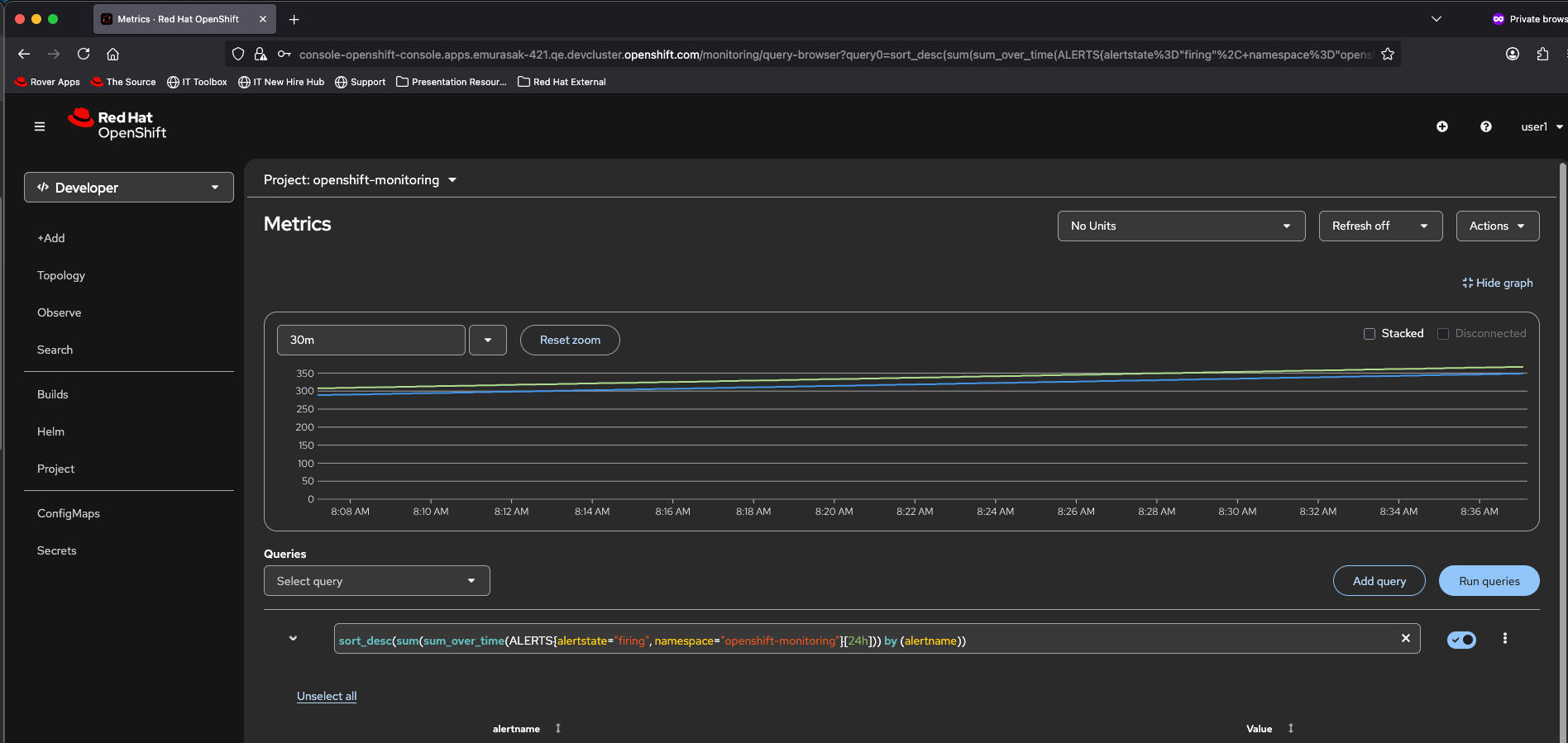1568x743 pixels.
Task: Open the No Units dropdown
Action: (x=1181, y=226)
